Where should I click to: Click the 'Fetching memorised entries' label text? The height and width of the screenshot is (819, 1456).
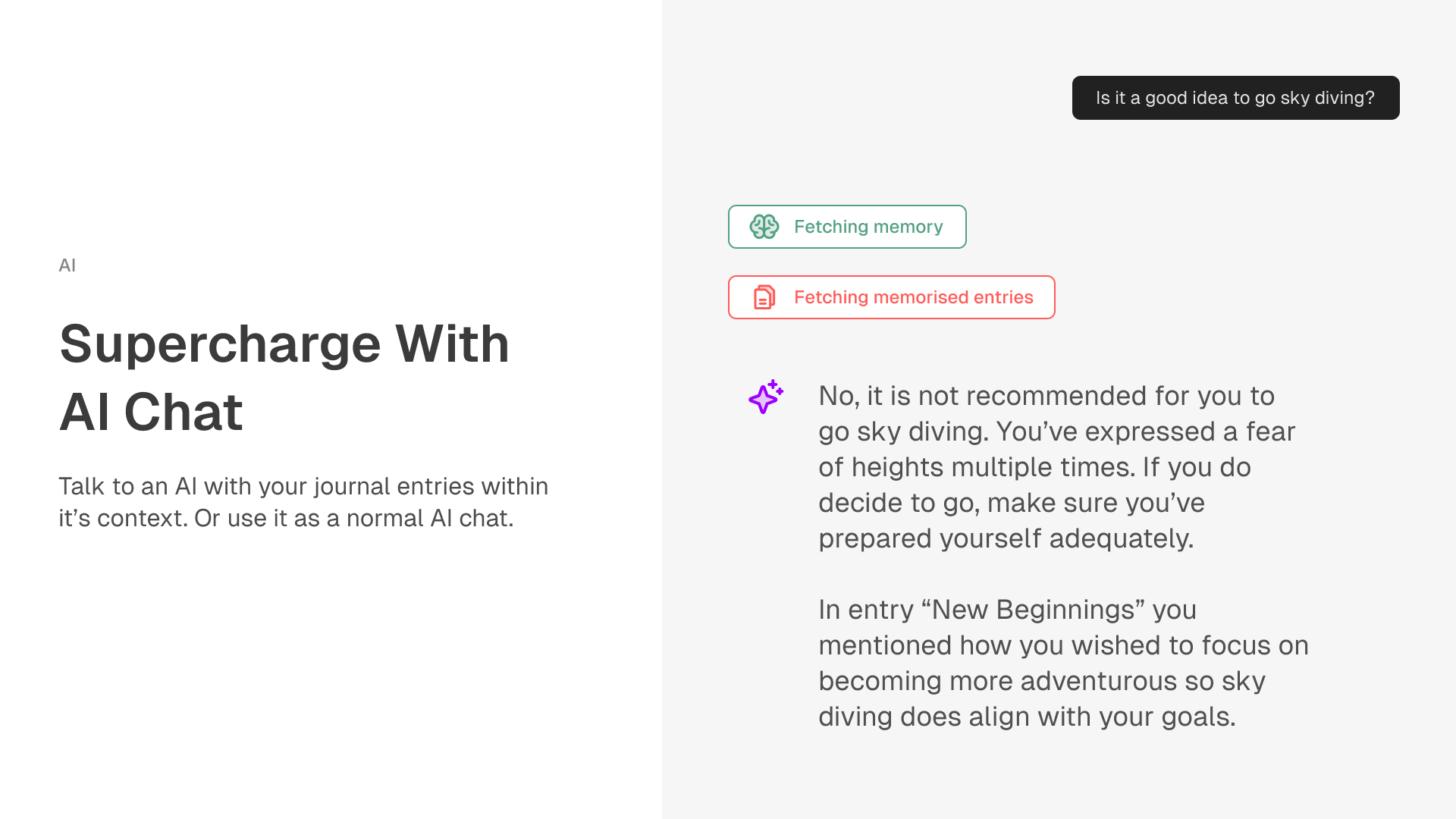pyautogui.click(x=913, y=297)
